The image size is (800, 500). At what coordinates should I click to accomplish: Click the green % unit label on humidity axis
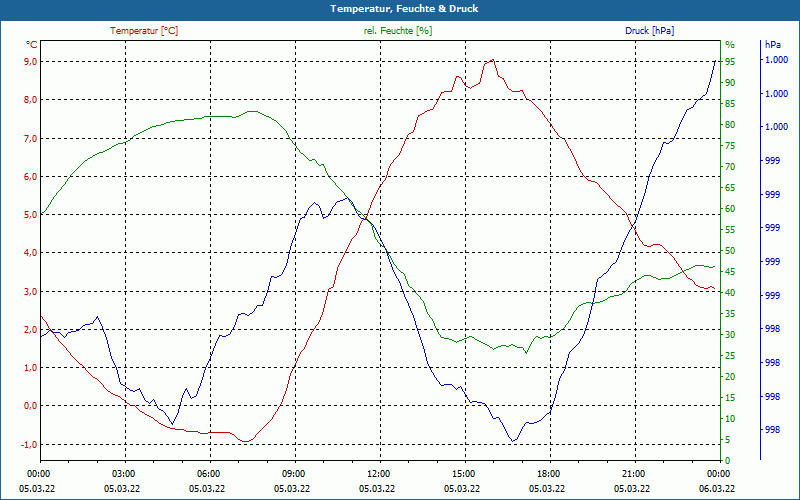click(730, 45)
